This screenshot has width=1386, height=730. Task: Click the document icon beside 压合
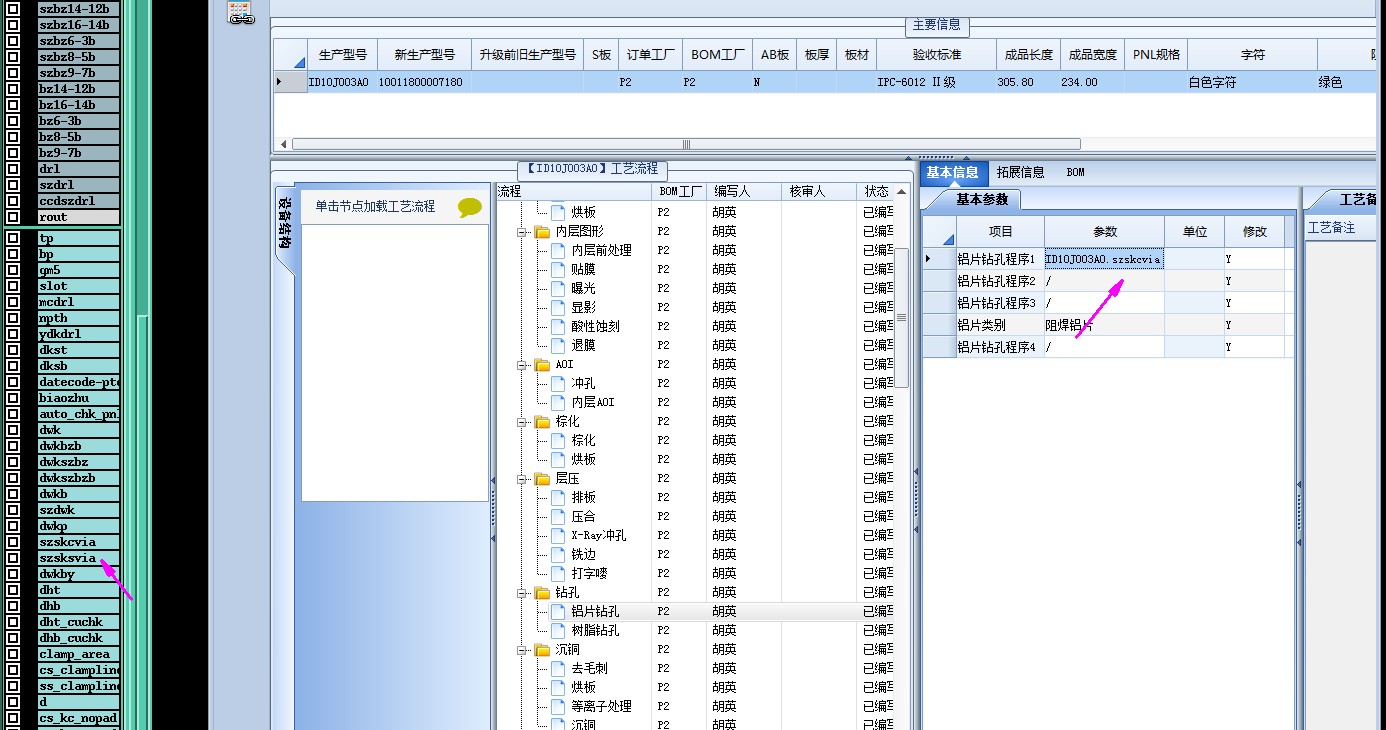[558, 516]
